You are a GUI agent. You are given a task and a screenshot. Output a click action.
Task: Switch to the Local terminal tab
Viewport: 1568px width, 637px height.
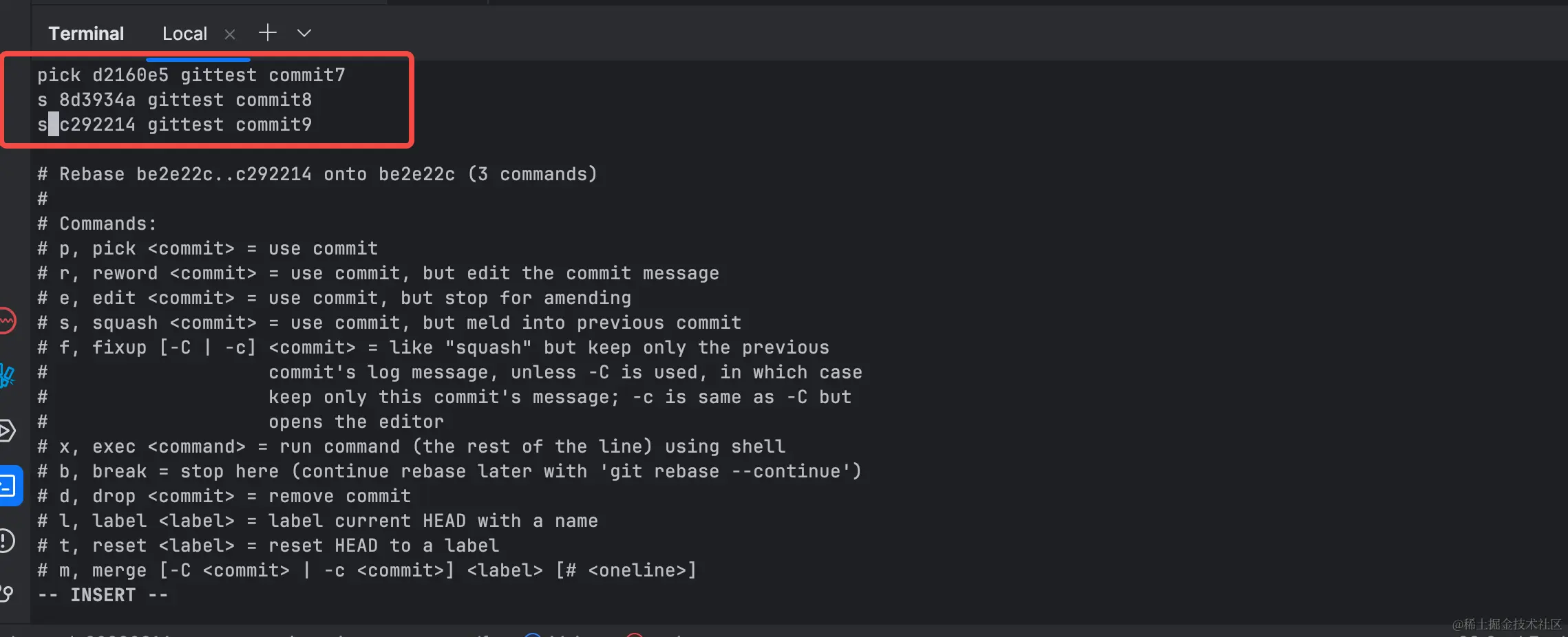tap(184, 34)
